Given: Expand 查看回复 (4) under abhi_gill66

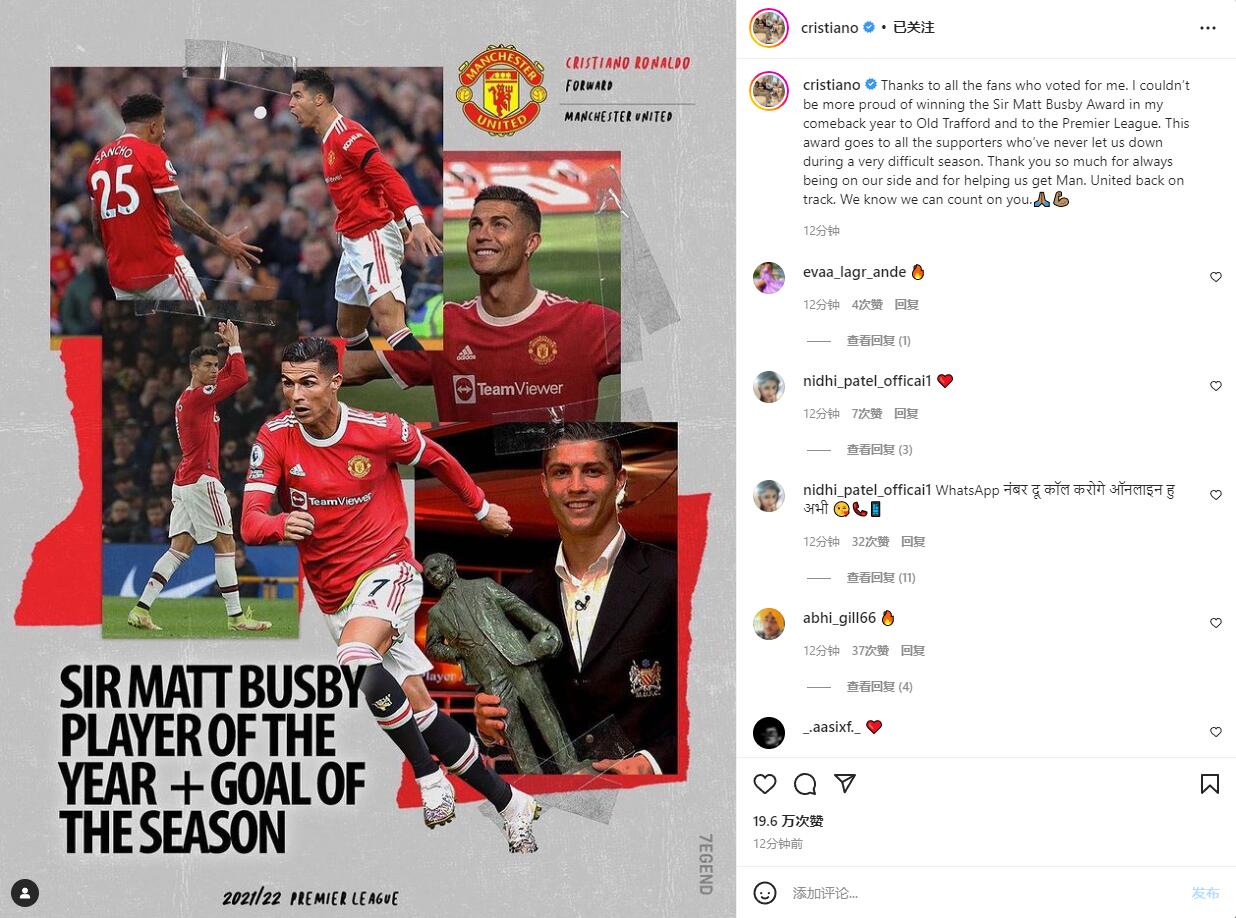Looking at the screenshot, I should pos(879,687).
